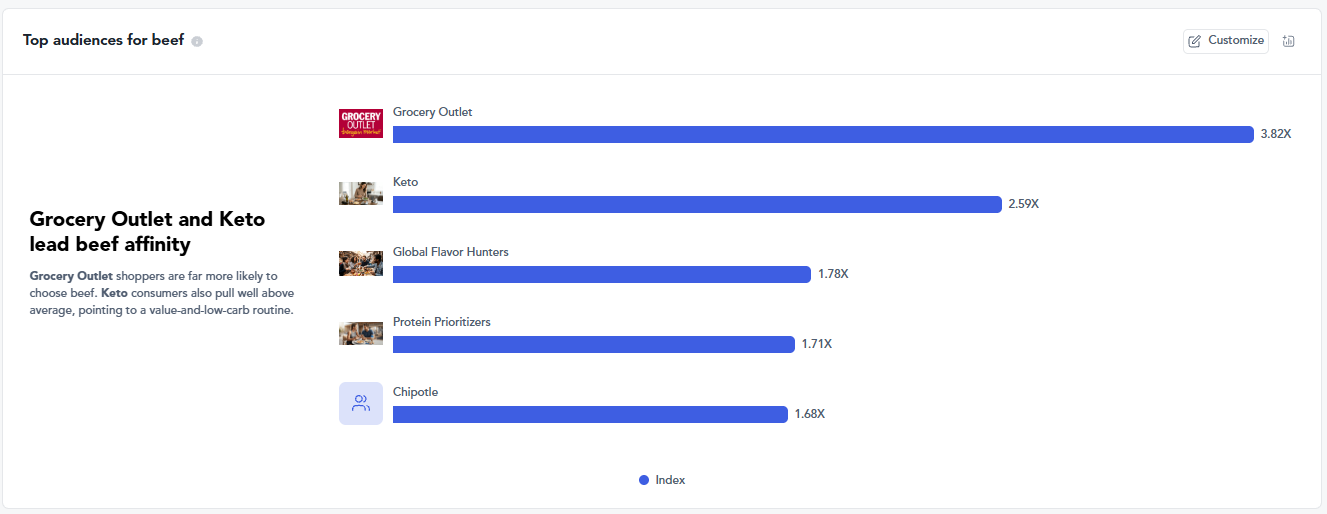Toggle the Index legend item
This screenshot has width=1327, height=514.
662,480
